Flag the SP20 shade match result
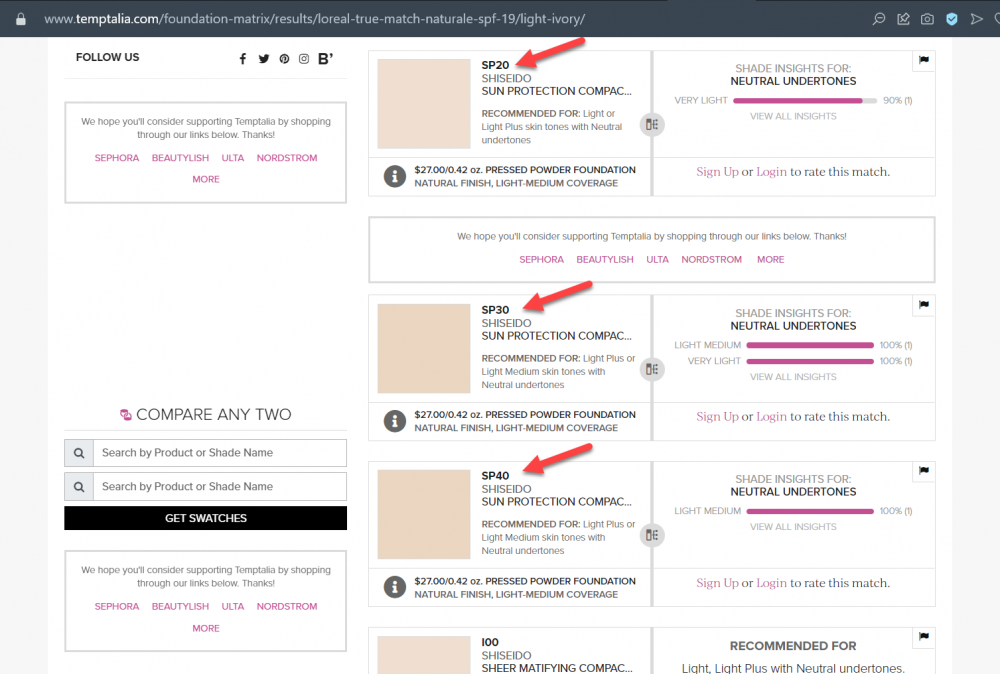1000x674 pixels. pos(922,60)
